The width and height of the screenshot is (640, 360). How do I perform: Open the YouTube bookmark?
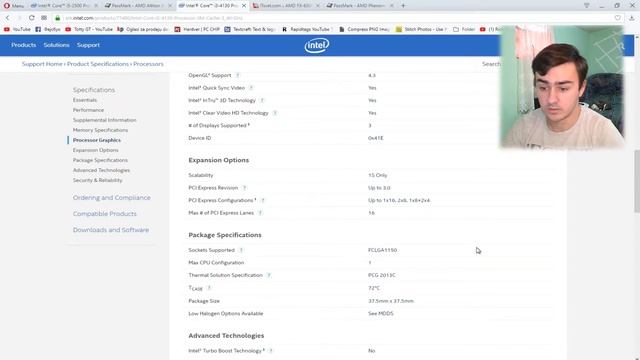[x=17, y=29]
